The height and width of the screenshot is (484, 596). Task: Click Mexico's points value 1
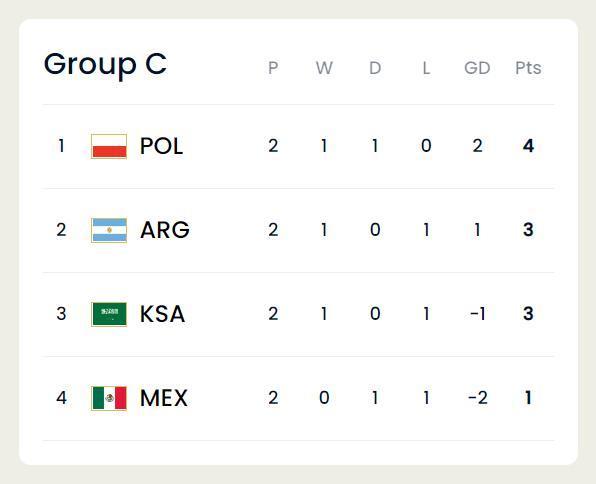[528, 398]
